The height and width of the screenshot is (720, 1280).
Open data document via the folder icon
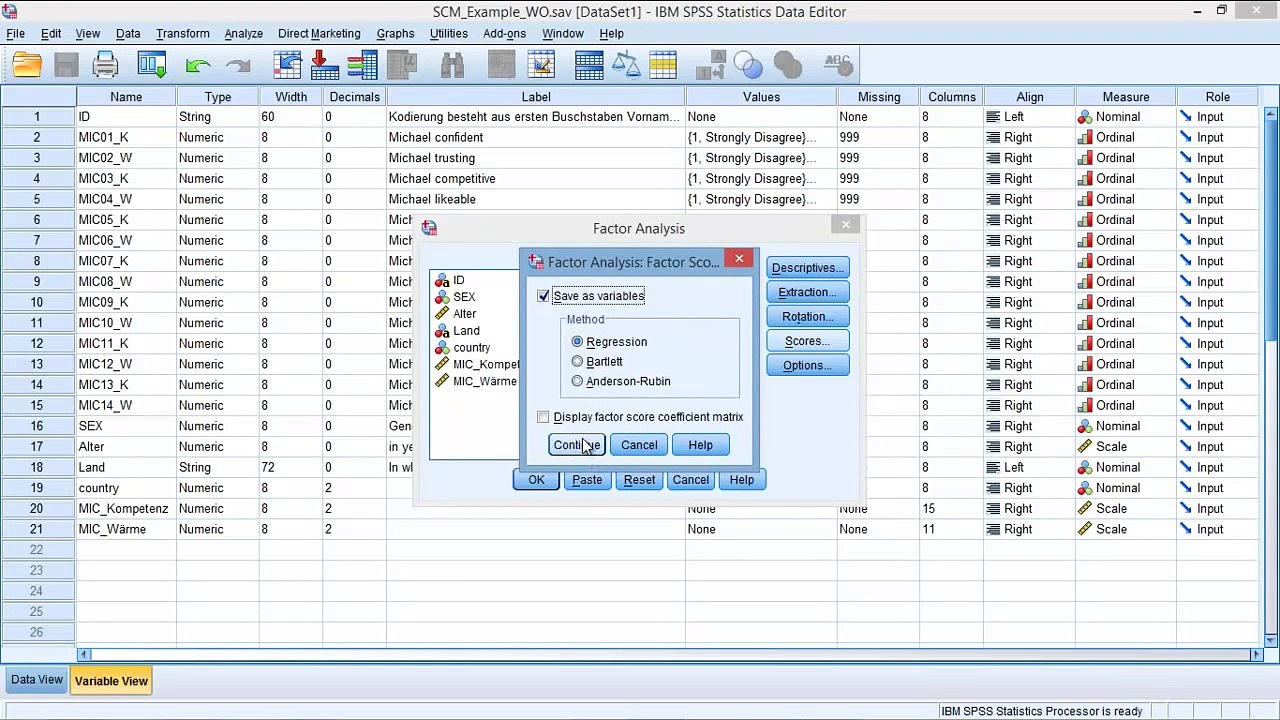point(27,66)
